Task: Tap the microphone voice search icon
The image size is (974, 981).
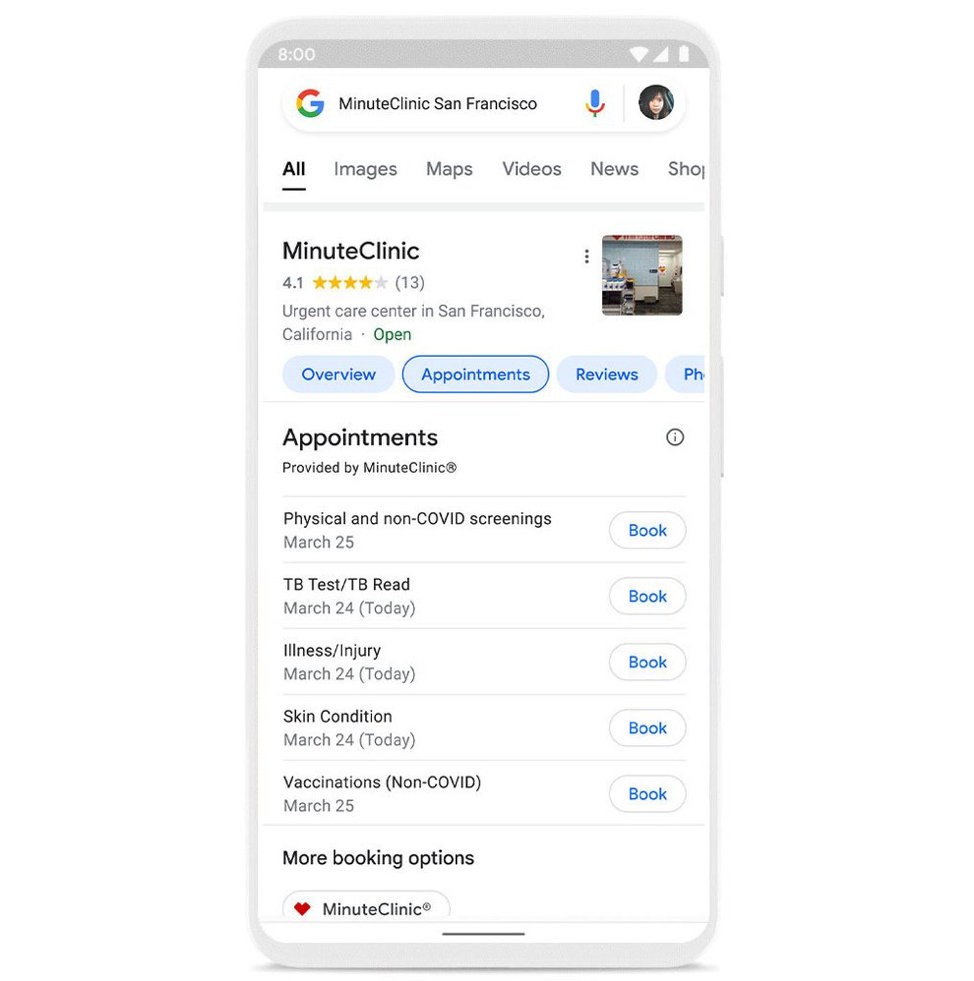Action: pos(594,103)
